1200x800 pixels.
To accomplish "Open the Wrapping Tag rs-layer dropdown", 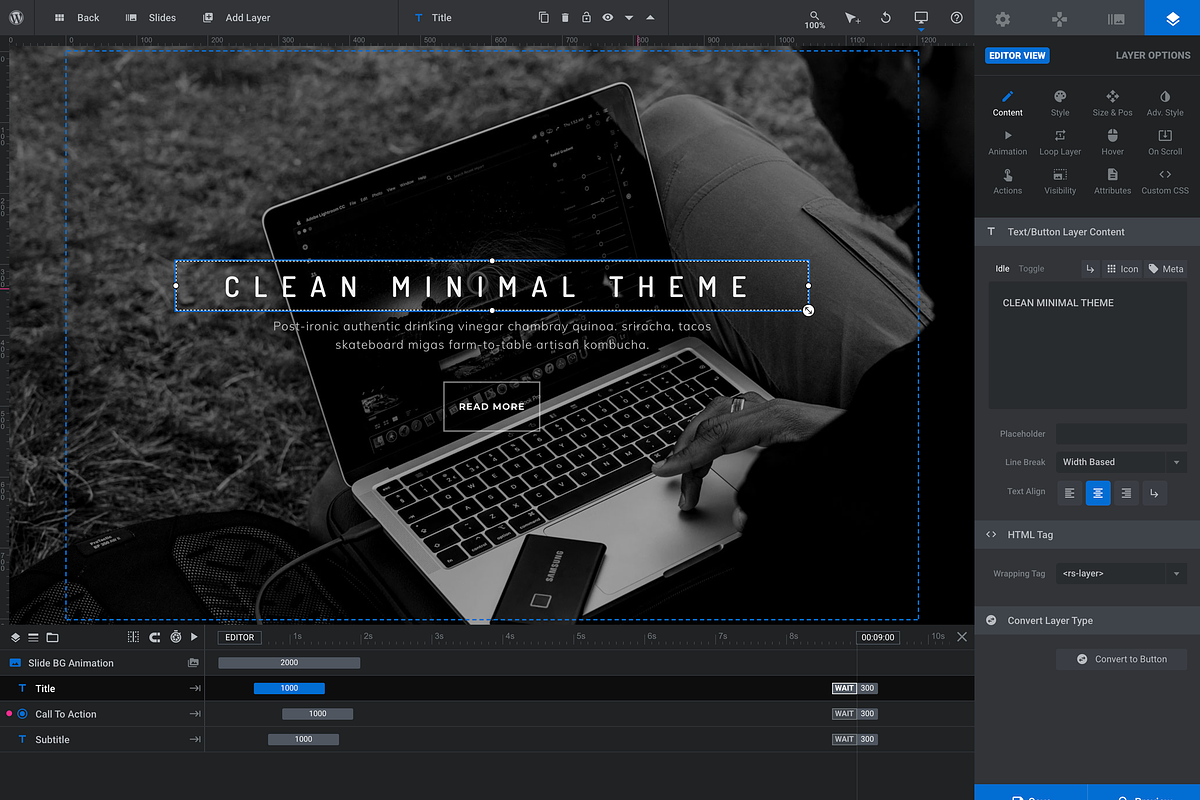I will click(1121, 574).
